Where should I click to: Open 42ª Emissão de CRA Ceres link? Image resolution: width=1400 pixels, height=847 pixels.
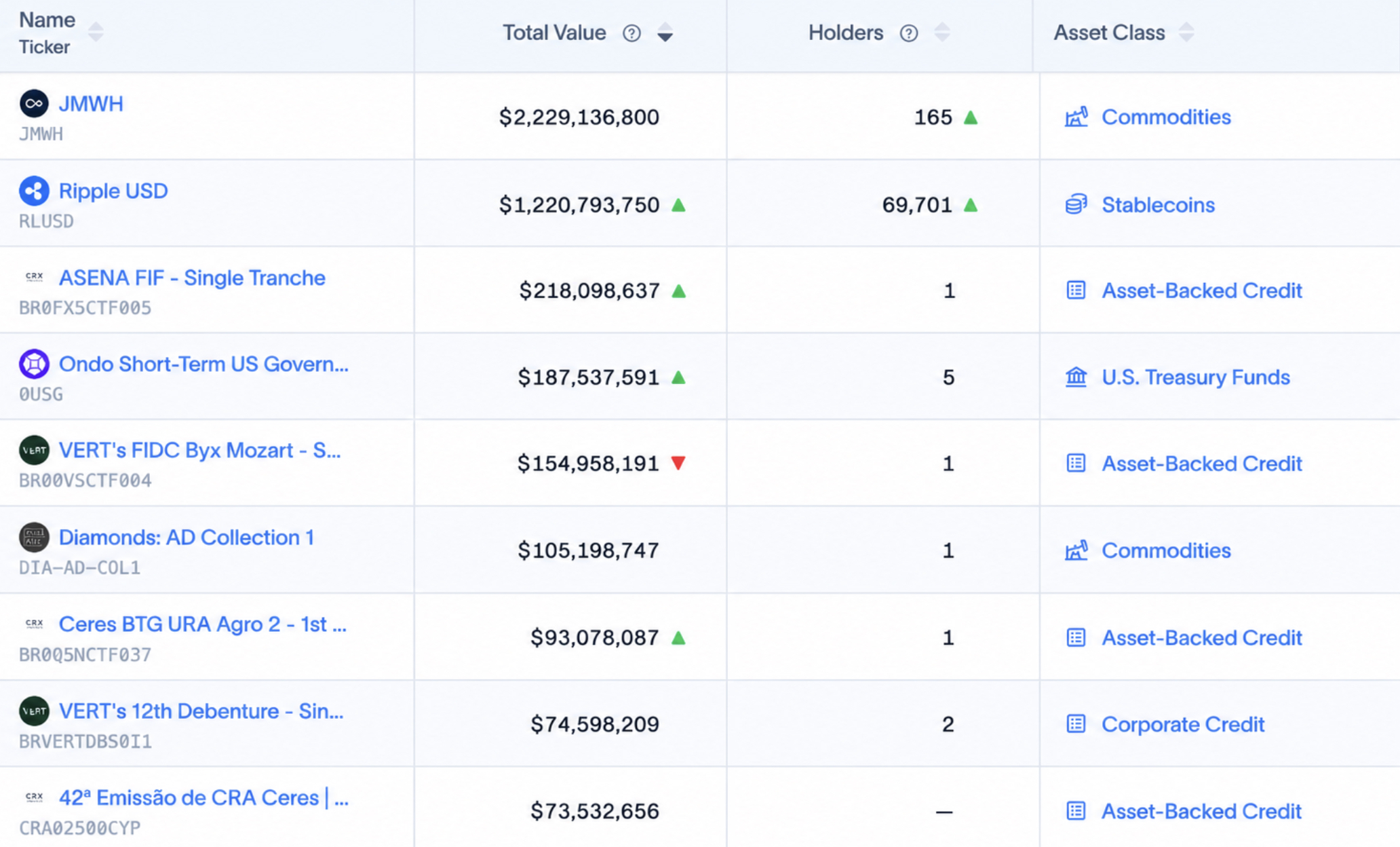pyautogui.click(x=203, y=797)
